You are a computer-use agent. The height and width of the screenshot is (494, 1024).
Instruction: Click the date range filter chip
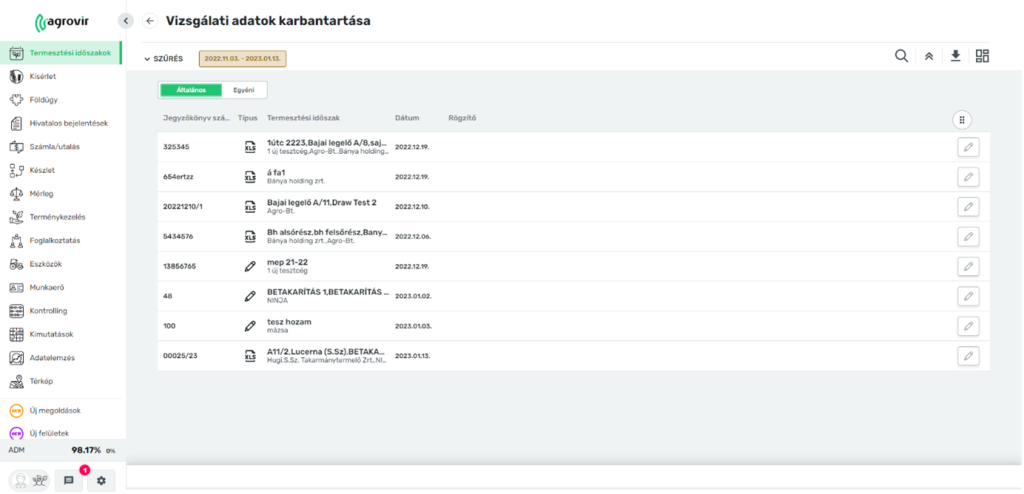click(243, 58)
